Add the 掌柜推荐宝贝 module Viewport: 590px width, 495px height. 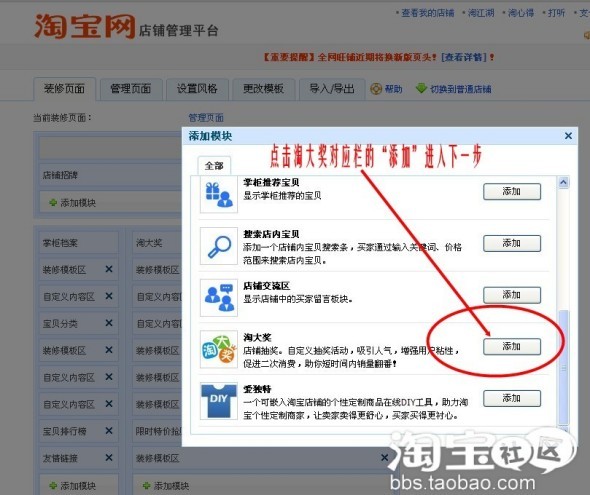(512, 191)
